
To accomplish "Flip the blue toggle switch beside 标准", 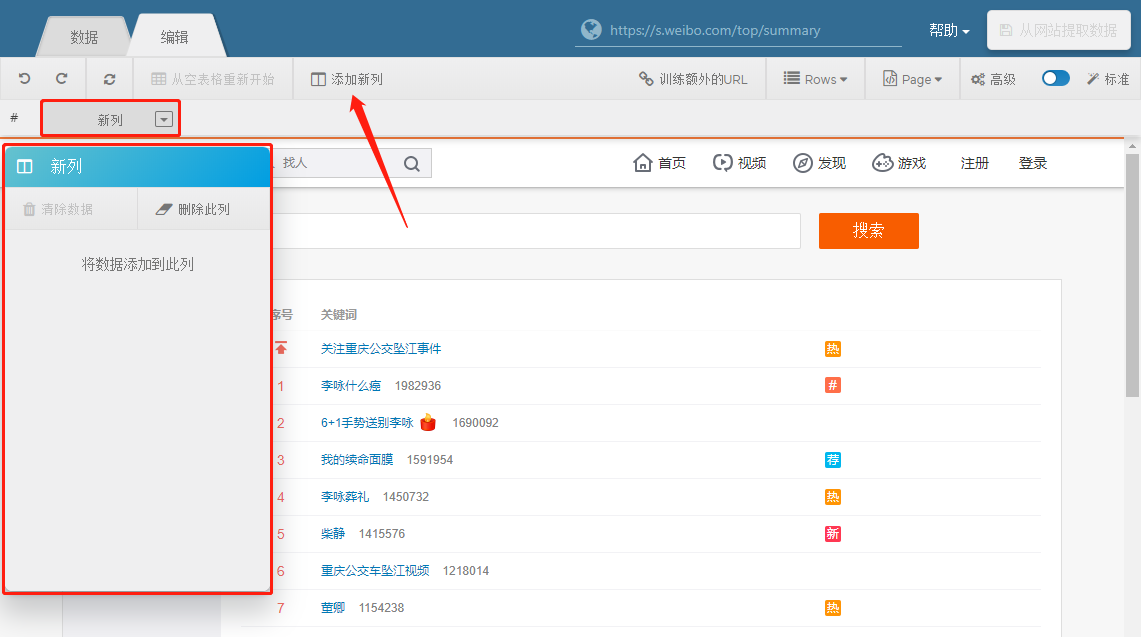I will (1055, 77).
